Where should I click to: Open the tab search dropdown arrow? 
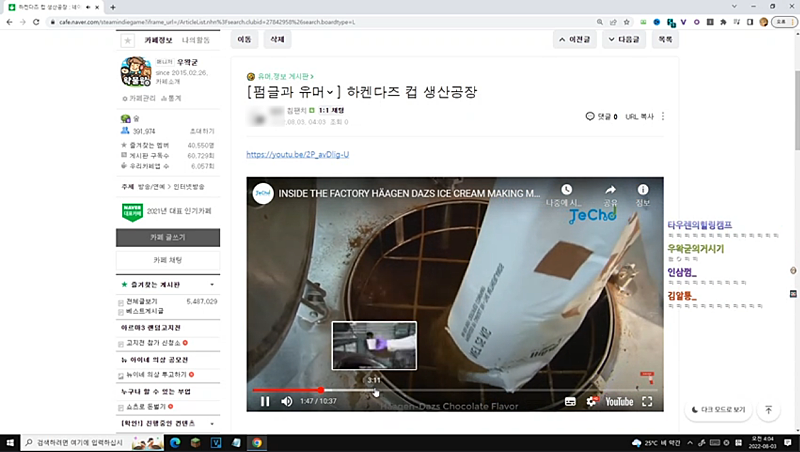(x=734, y=7)
